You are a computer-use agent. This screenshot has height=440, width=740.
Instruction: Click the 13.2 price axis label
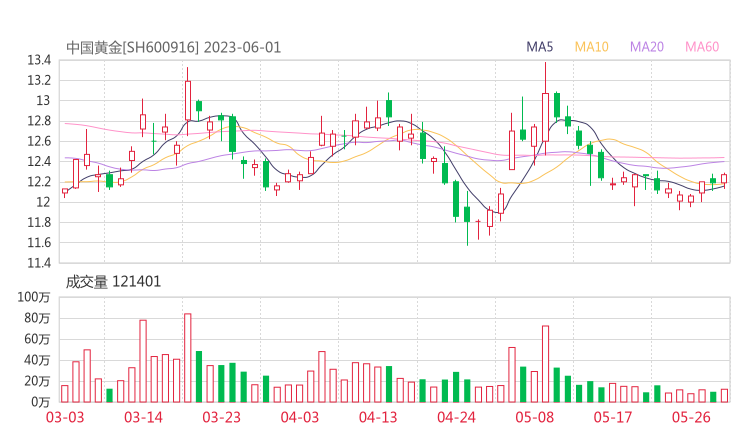(39, 80)
